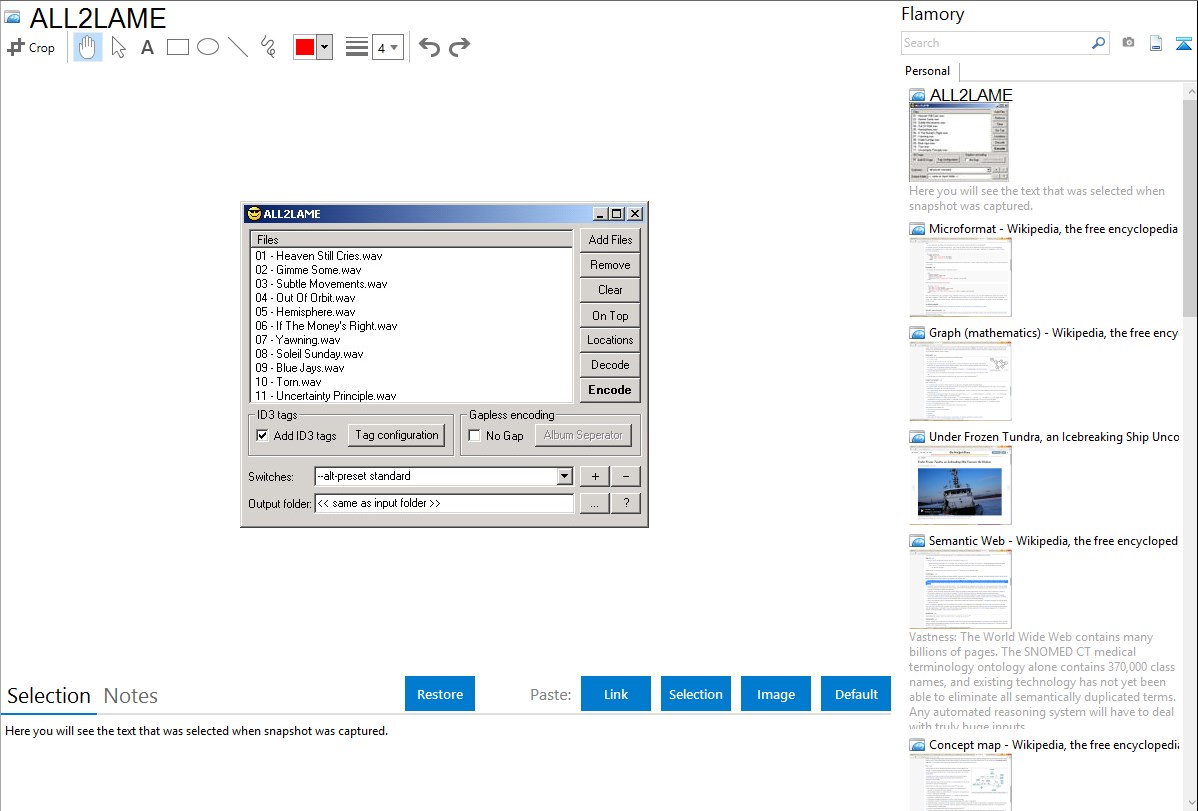Pick the ellipse shape tool

[208, 47]
